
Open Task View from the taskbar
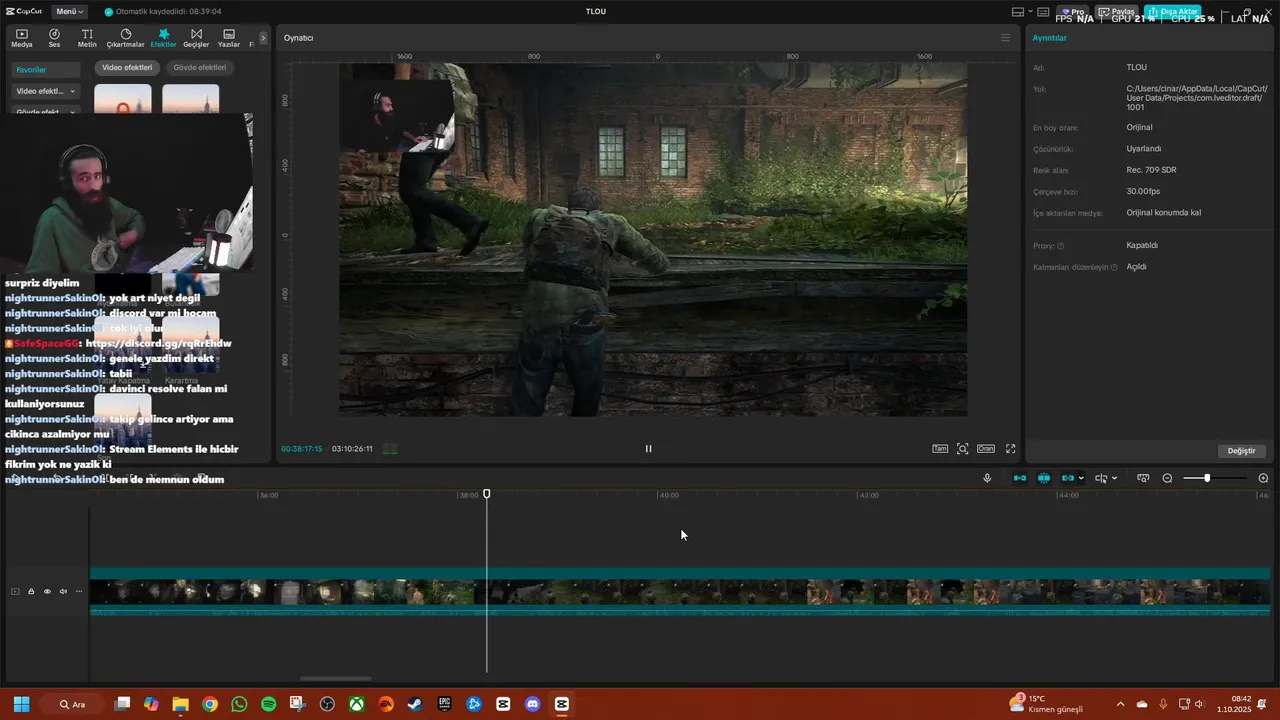pyautogui.click(x=122, y=704)
